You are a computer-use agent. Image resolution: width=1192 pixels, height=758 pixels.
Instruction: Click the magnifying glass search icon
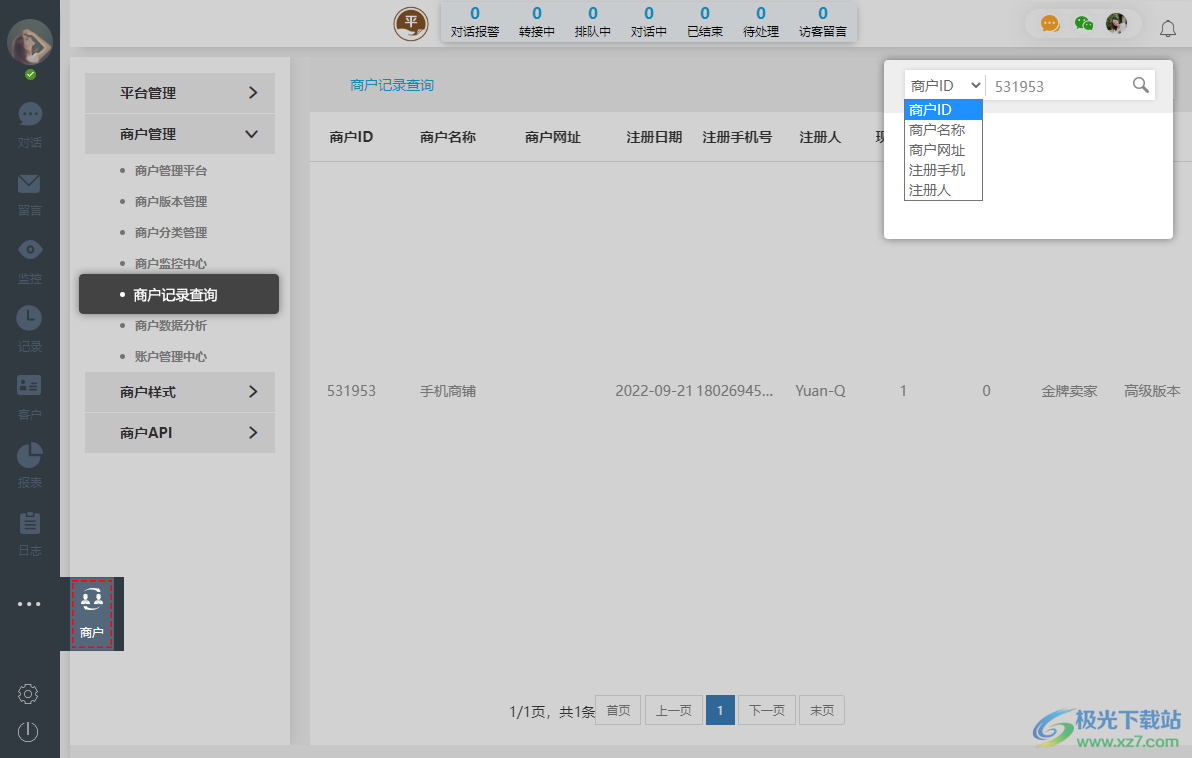pos(1141,85)
